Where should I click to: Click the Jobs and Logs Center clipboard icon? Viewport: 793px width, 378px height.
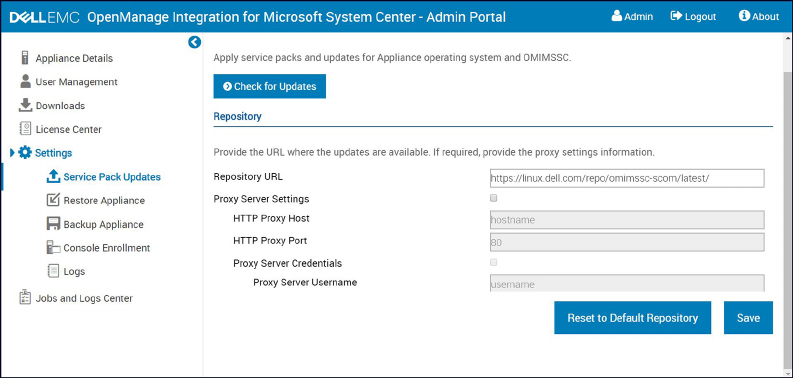pyautogui.click(x=25, y=298)
